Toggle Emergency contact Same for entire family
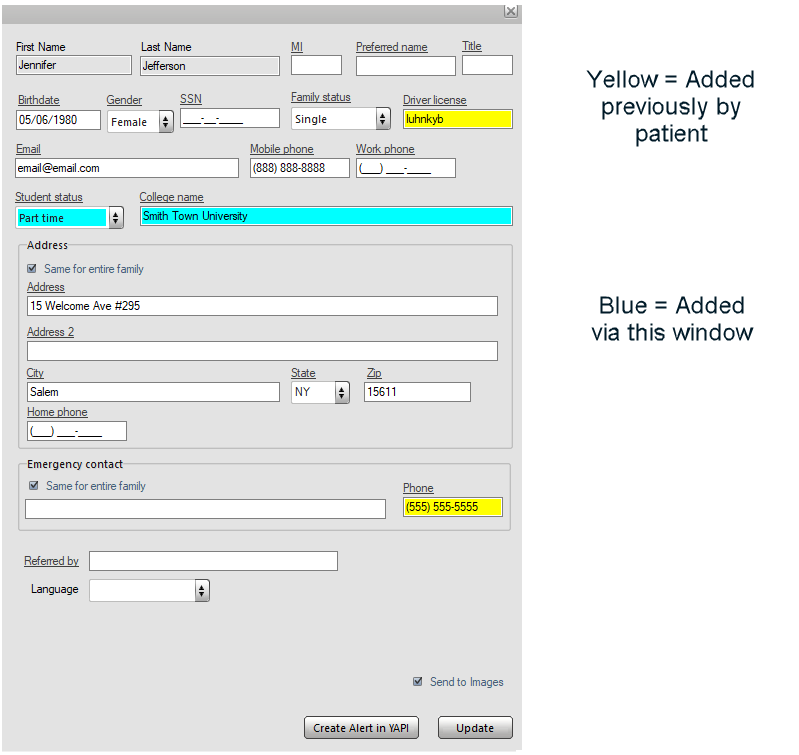 [34, 486]
